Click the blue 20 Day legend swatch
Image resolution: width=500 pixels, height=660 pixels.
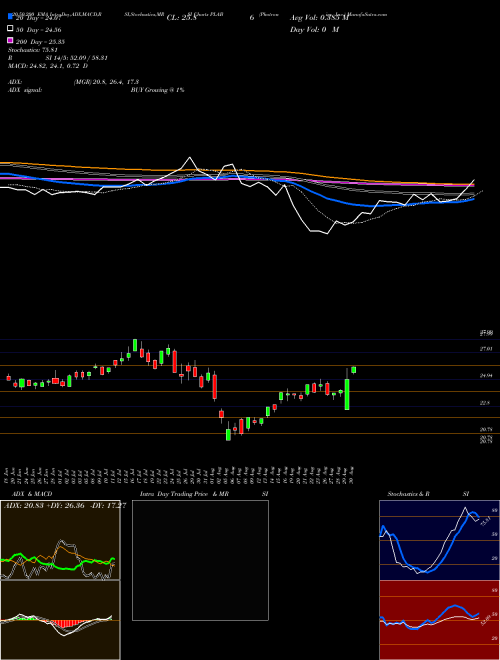point(10,17)
